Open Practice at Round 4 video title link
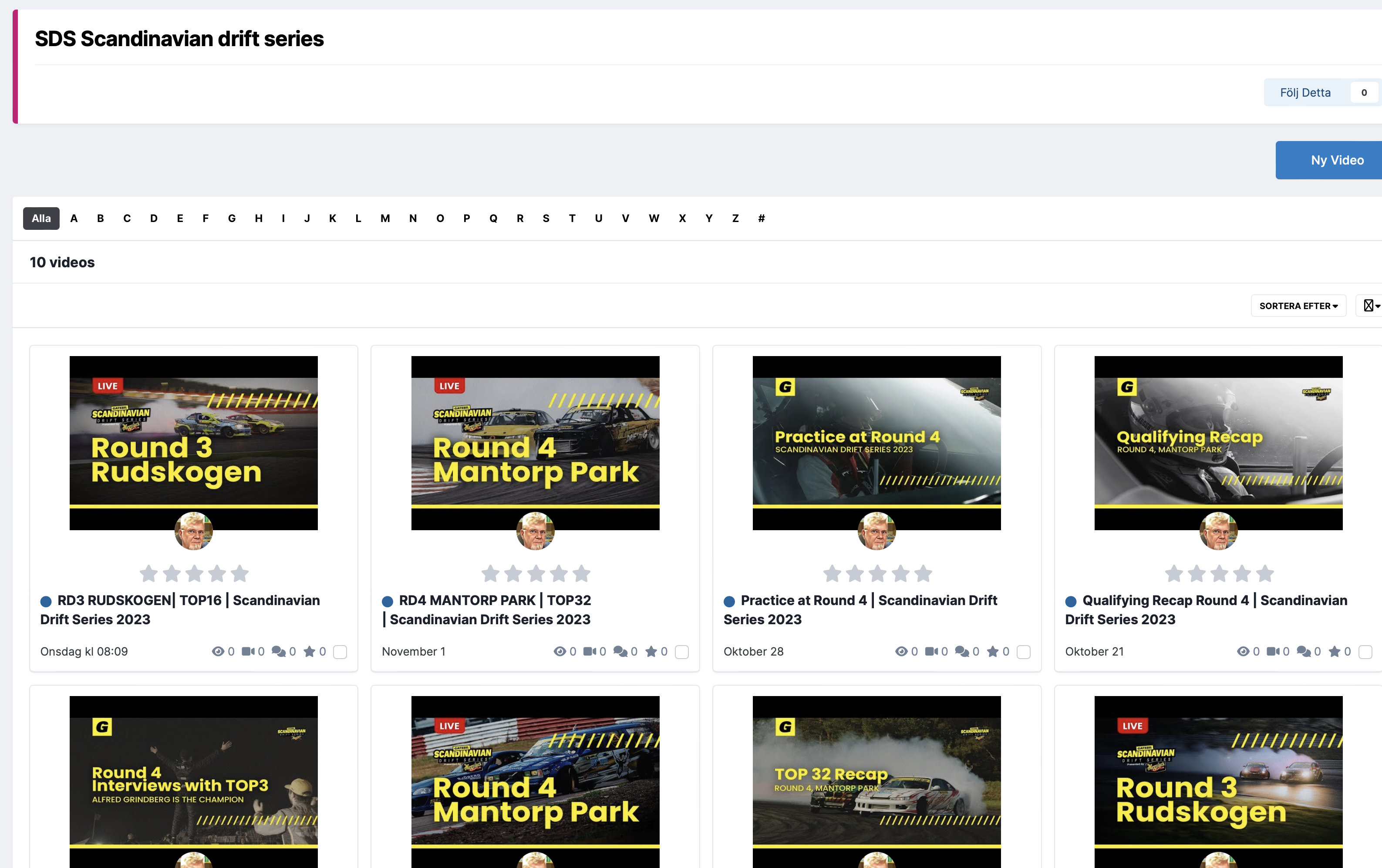This screenshot has width=1382, height=868. [860, 610]
